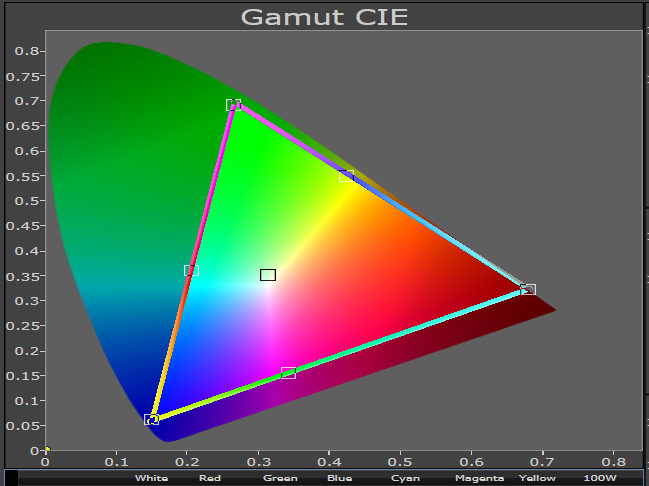Click the yellow secondary target marker
649x486 pixels.
click(346, 176)
